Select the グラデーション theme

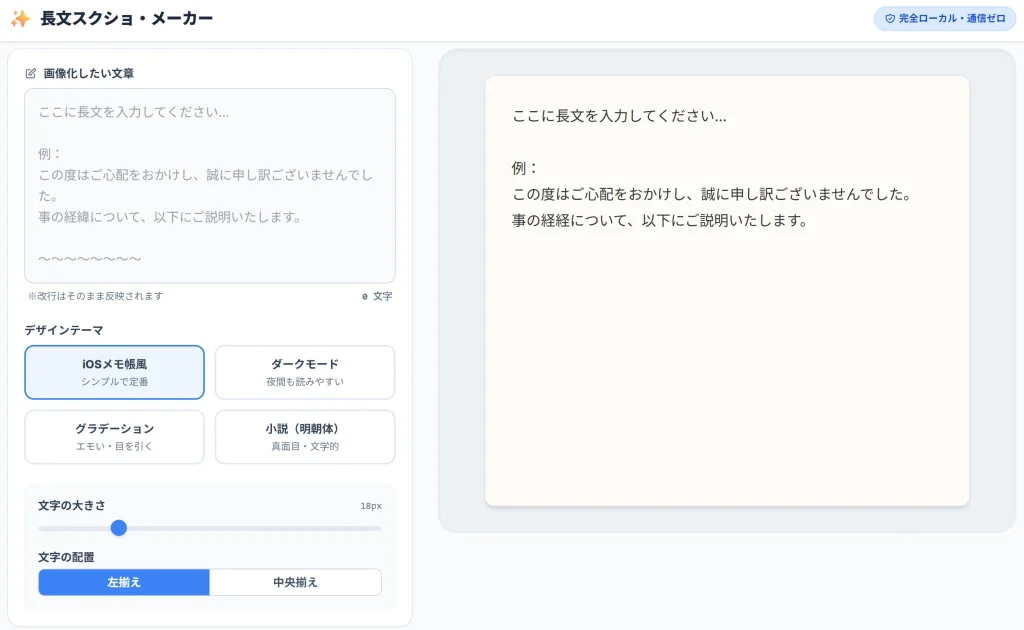114,437
